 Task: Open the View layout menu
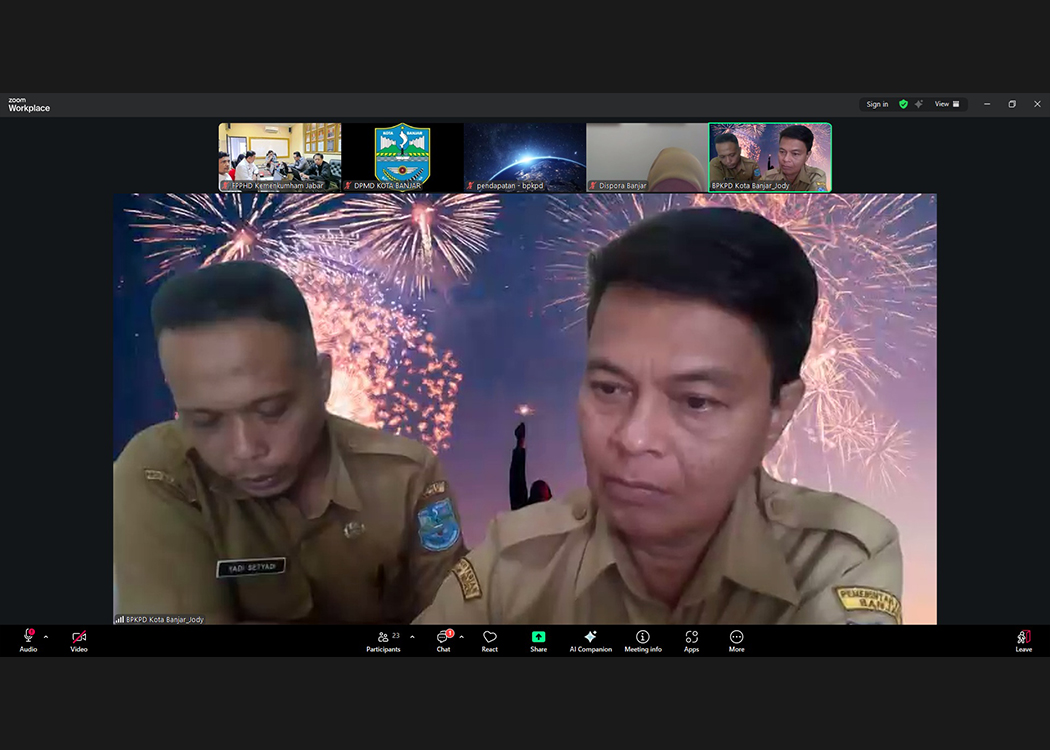coord(946,104)
